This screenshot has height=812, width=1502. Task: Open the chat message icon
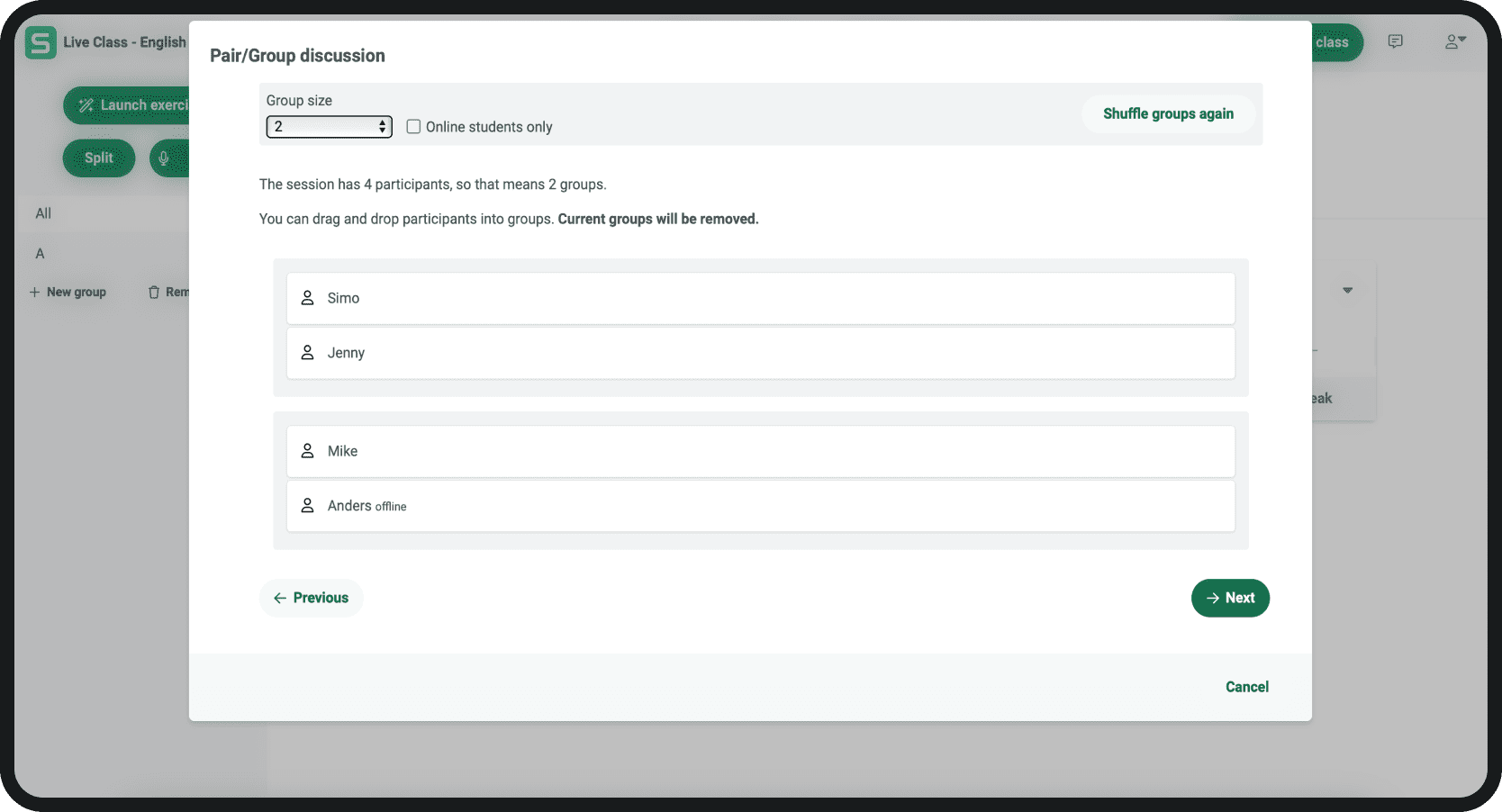point(1395,41)
